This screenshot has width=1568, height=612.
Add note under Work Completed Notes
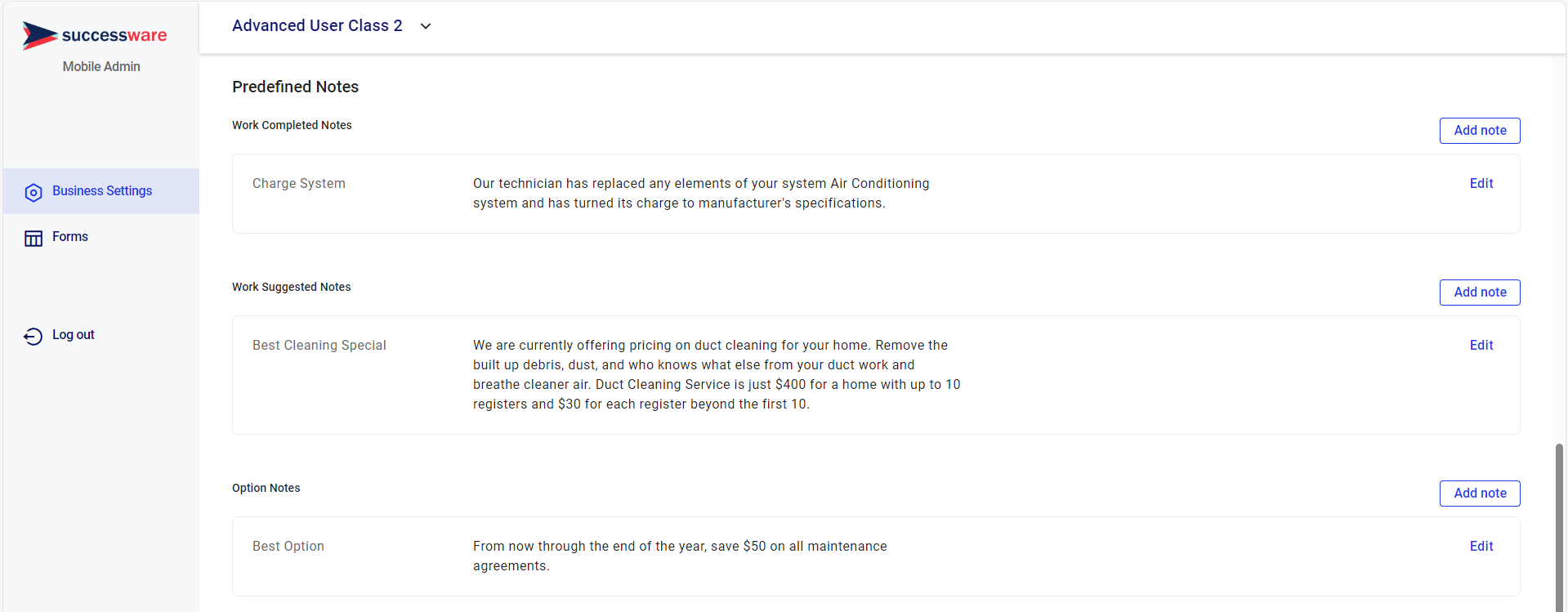click(1480, 131)
